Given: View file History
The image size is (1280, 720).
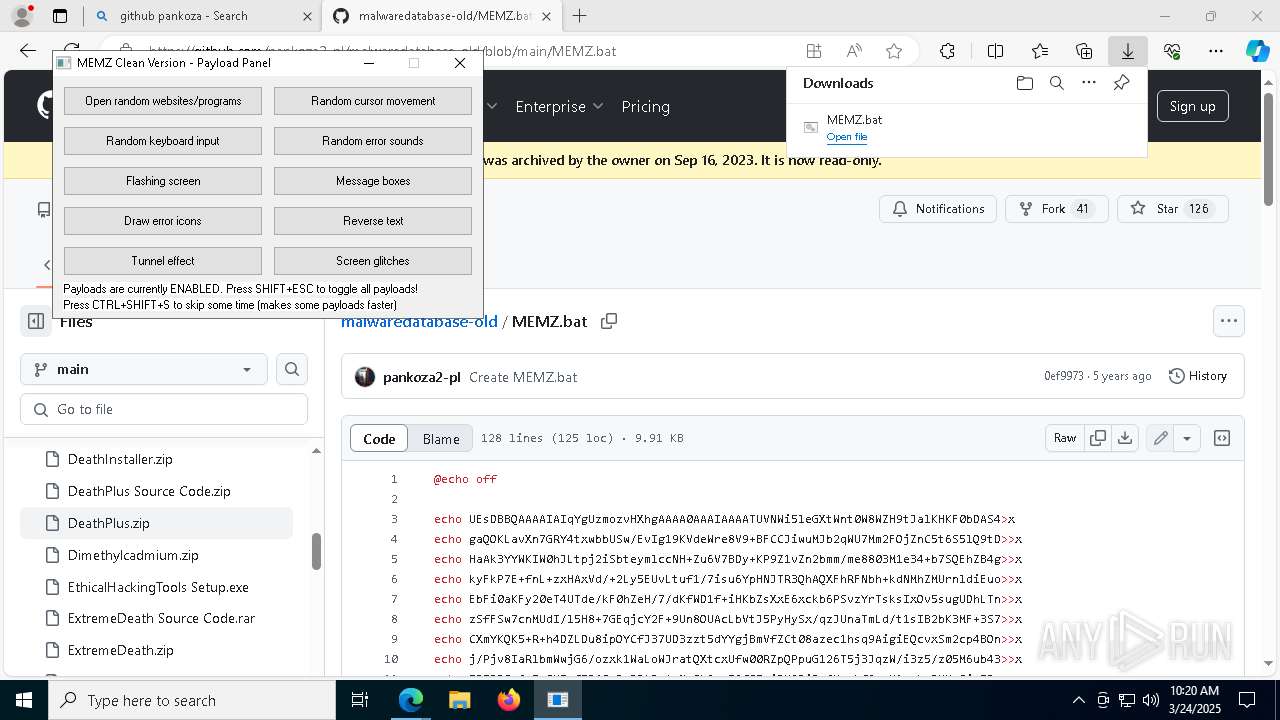Looking at the screenshot, I should pyautogui.click(x=1198, y=376).
